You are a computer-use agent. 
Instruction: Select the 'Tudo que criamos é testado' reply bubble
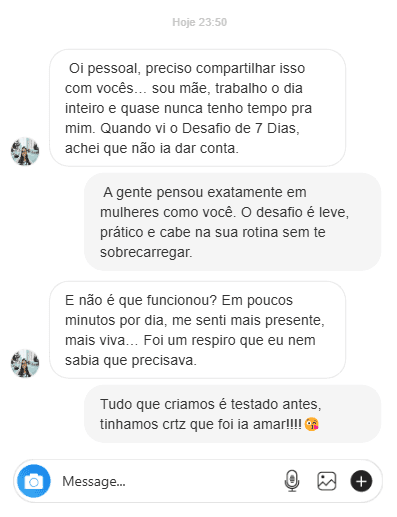point(232,414)
